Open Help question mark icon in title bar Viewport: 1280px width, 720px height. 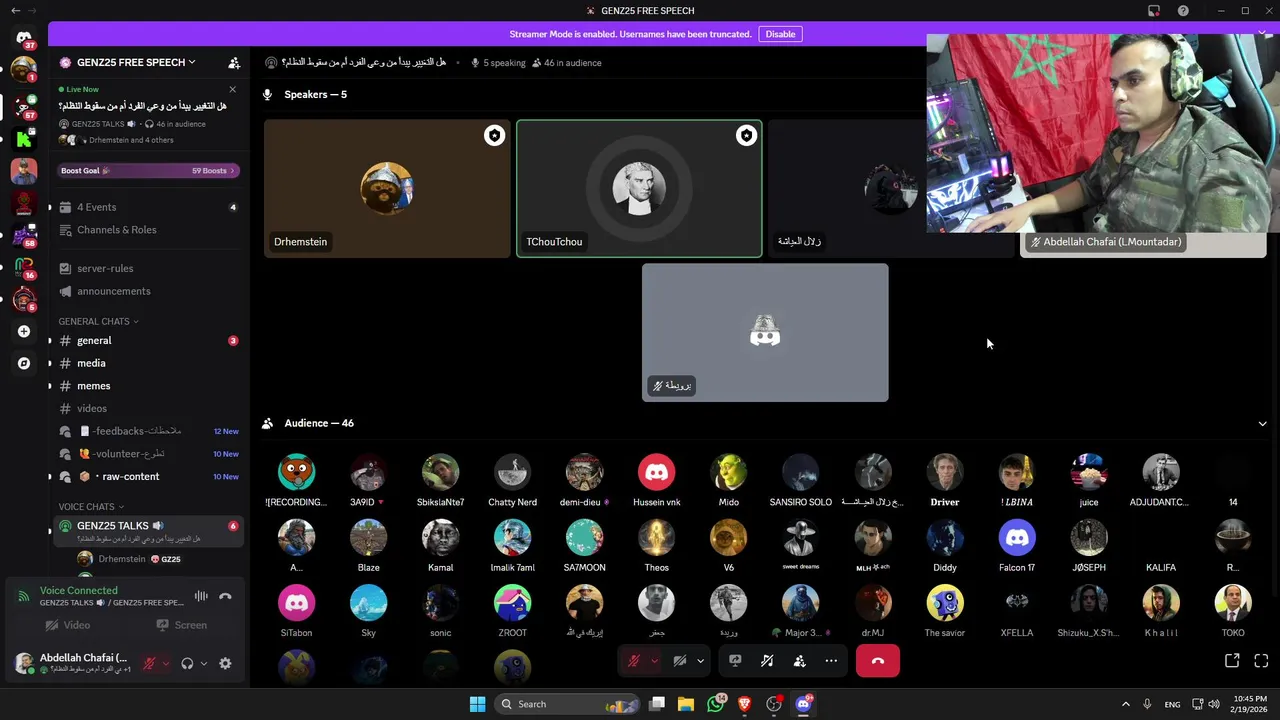tap(1184, 11)
